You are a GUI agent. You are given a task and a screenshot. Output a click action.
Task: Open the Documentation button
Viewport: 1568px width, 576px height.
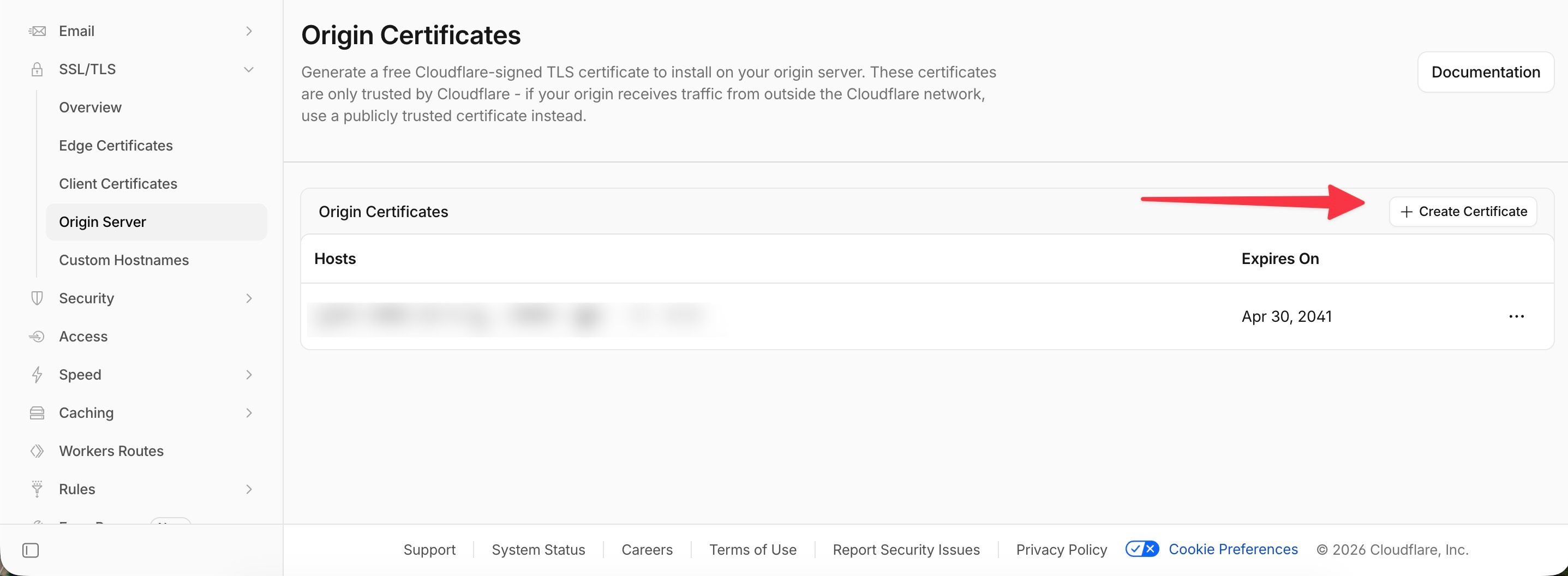point(1486,72)
